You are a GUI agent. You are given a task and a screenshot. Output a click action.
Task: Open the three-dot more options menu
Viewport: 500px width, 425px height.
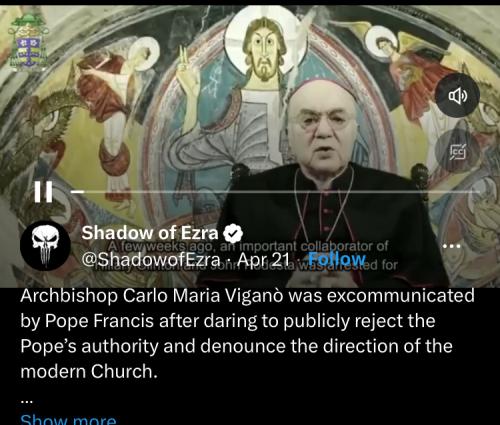[452, 246]
